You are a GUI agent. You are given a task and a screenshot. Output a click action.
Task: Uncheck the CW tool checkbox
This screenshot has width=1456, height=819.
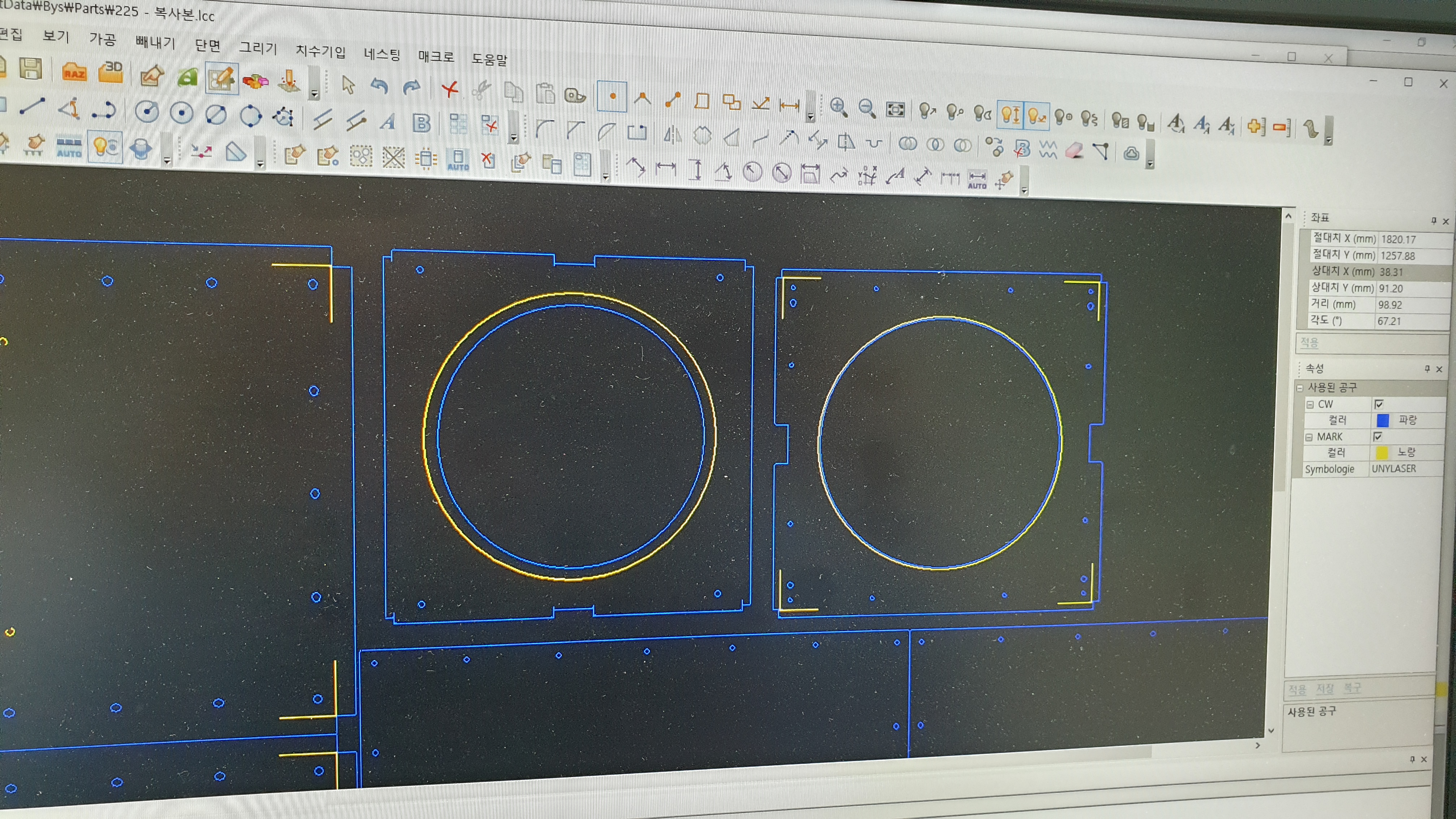tap(1379, 404)
